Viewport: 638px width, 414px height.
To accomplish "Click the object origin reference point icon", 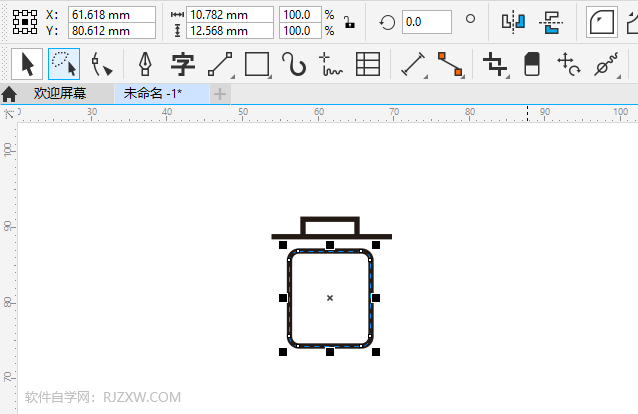I will pyautogui.click(x=25, y=22).
